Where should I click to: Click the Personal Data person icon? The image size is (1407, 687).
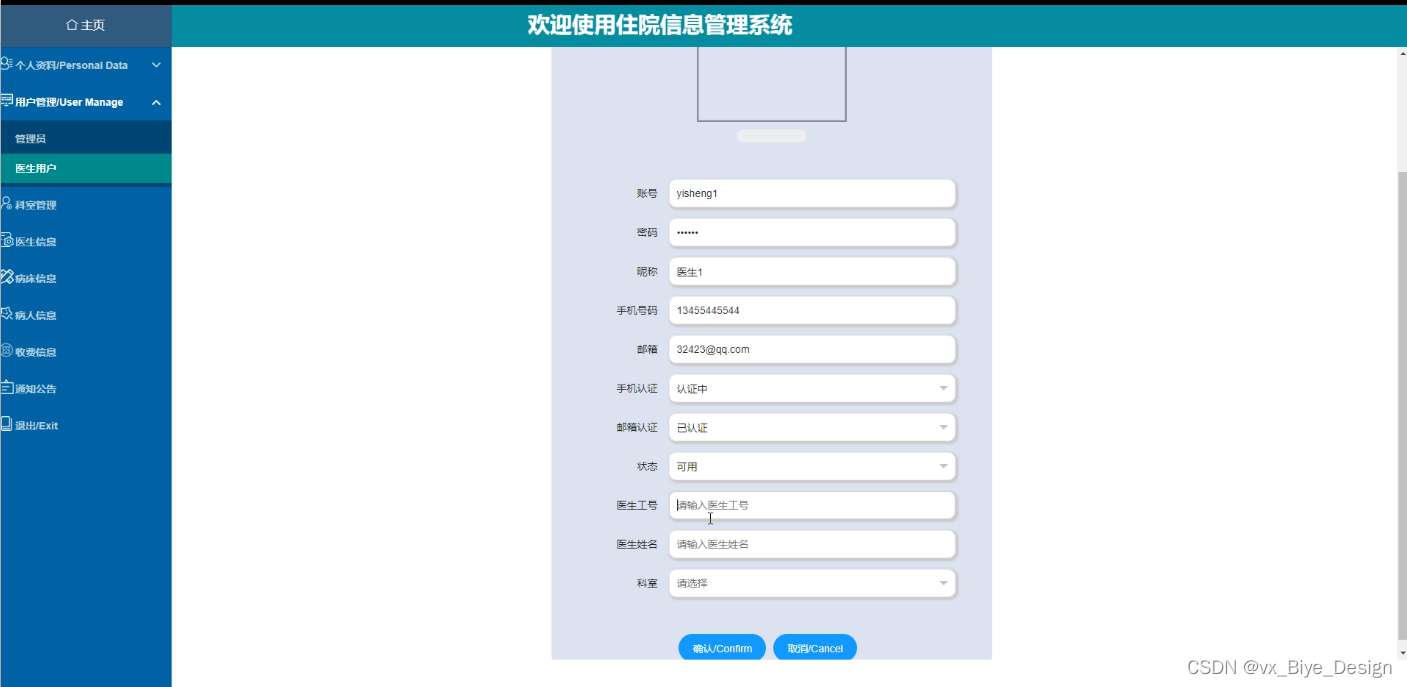7,64
